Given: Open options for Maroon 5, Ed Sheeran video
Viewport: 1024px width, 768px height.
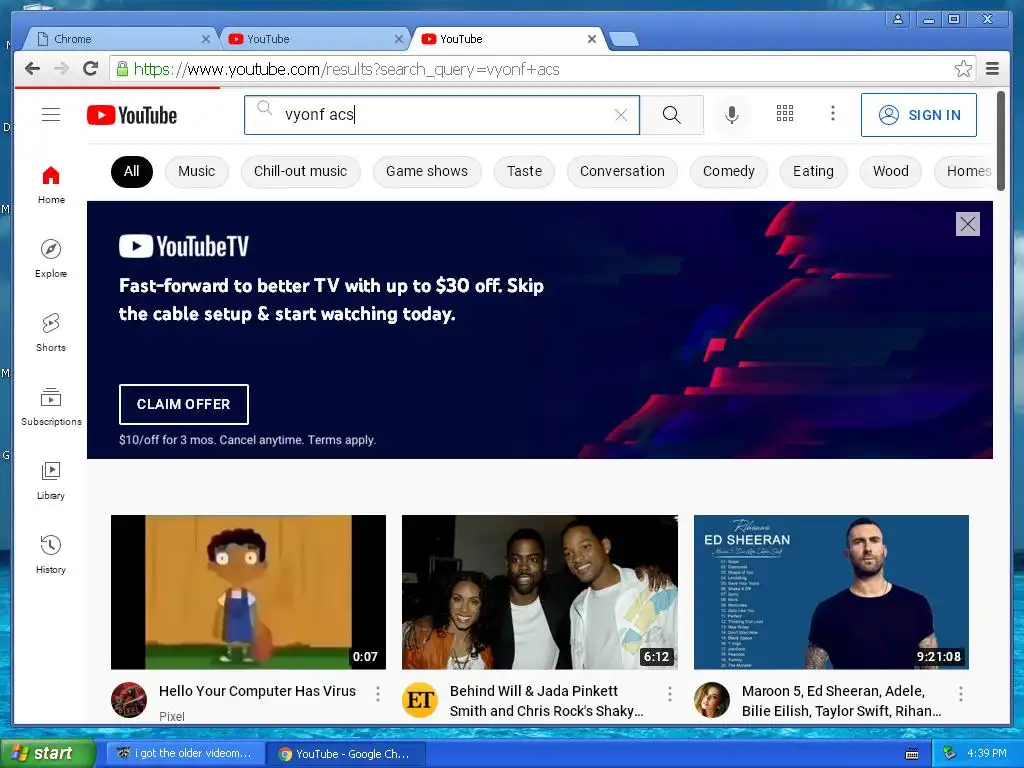Looking at the screenshot, I should click(961, 694).
